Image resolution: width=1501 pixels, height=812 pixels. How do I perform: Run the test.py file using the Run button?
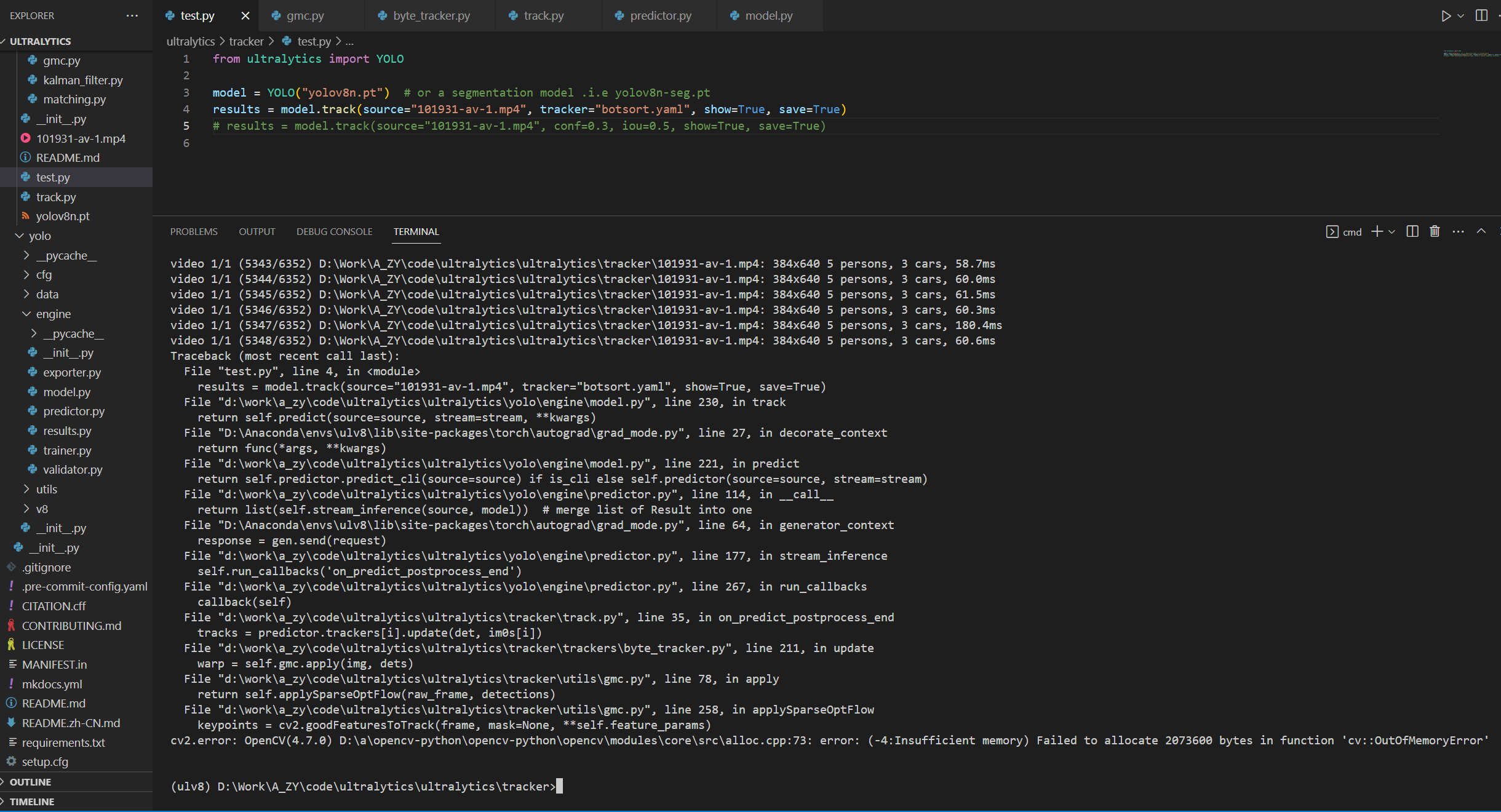(x=1445, y=16)
